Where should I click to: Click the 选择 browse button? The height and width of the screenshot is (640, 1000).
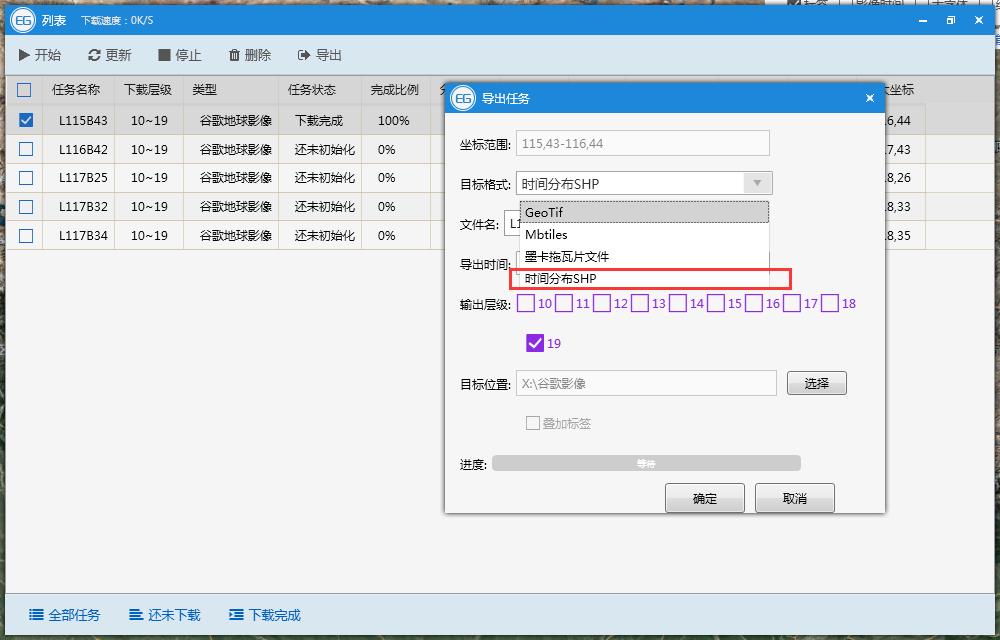[x=816, y=383]
